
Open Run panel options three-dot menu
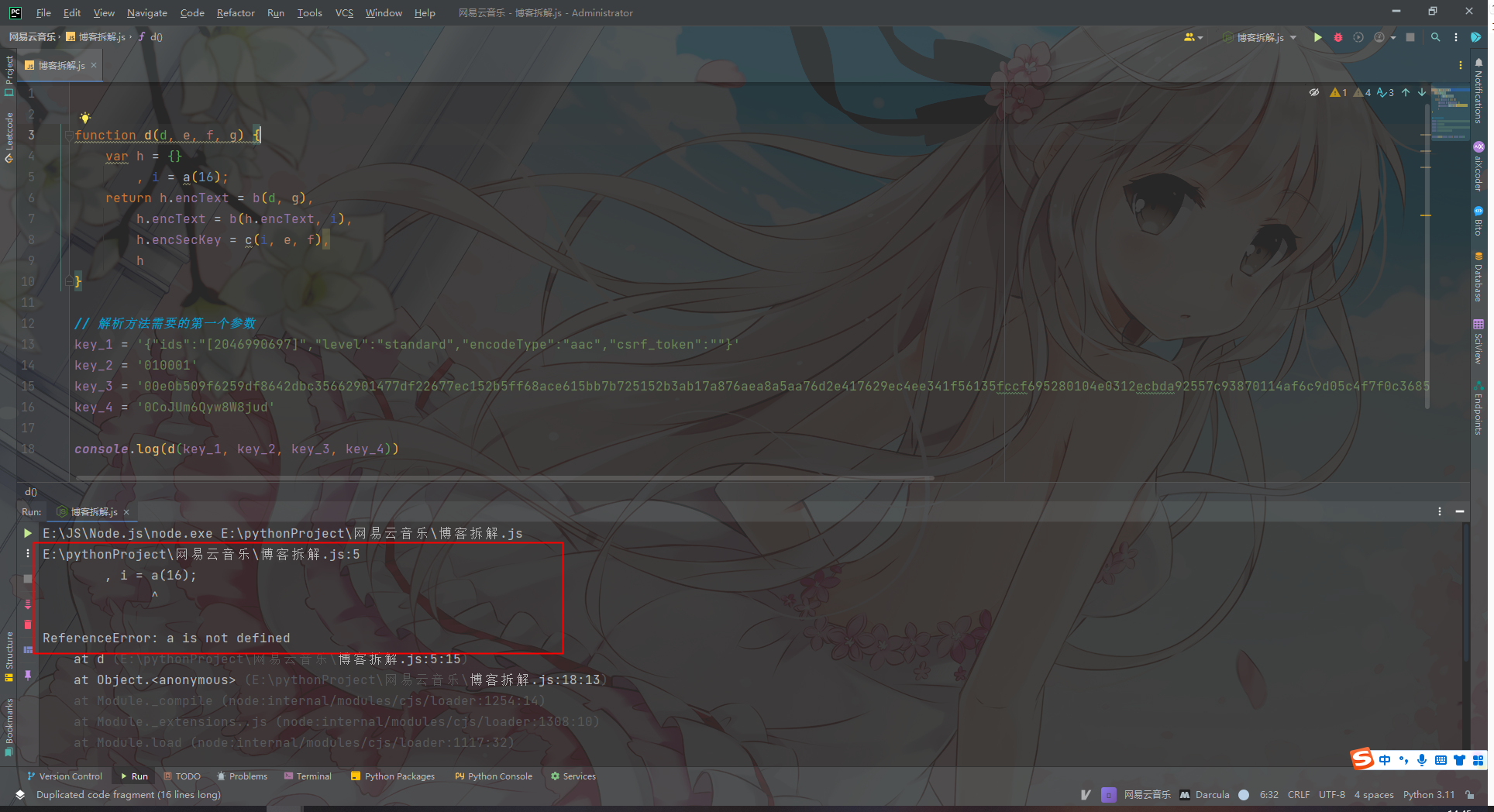[1440, 511]
